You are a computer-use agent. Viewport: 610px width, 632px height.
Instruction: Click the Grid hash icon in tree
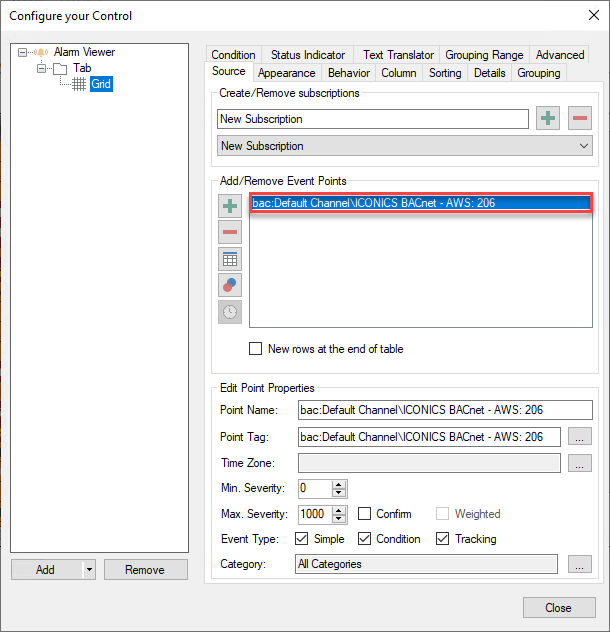point(79,84)
